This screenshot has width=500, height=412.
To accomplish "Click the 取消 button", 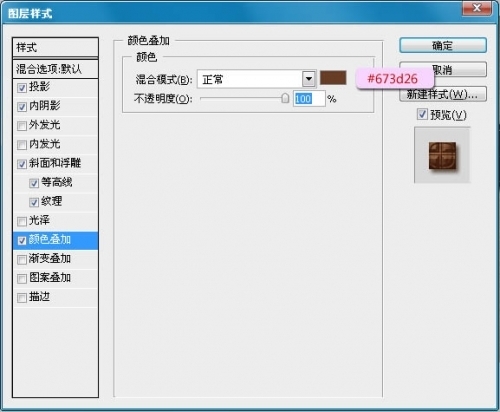I will [x=443, y=70].
